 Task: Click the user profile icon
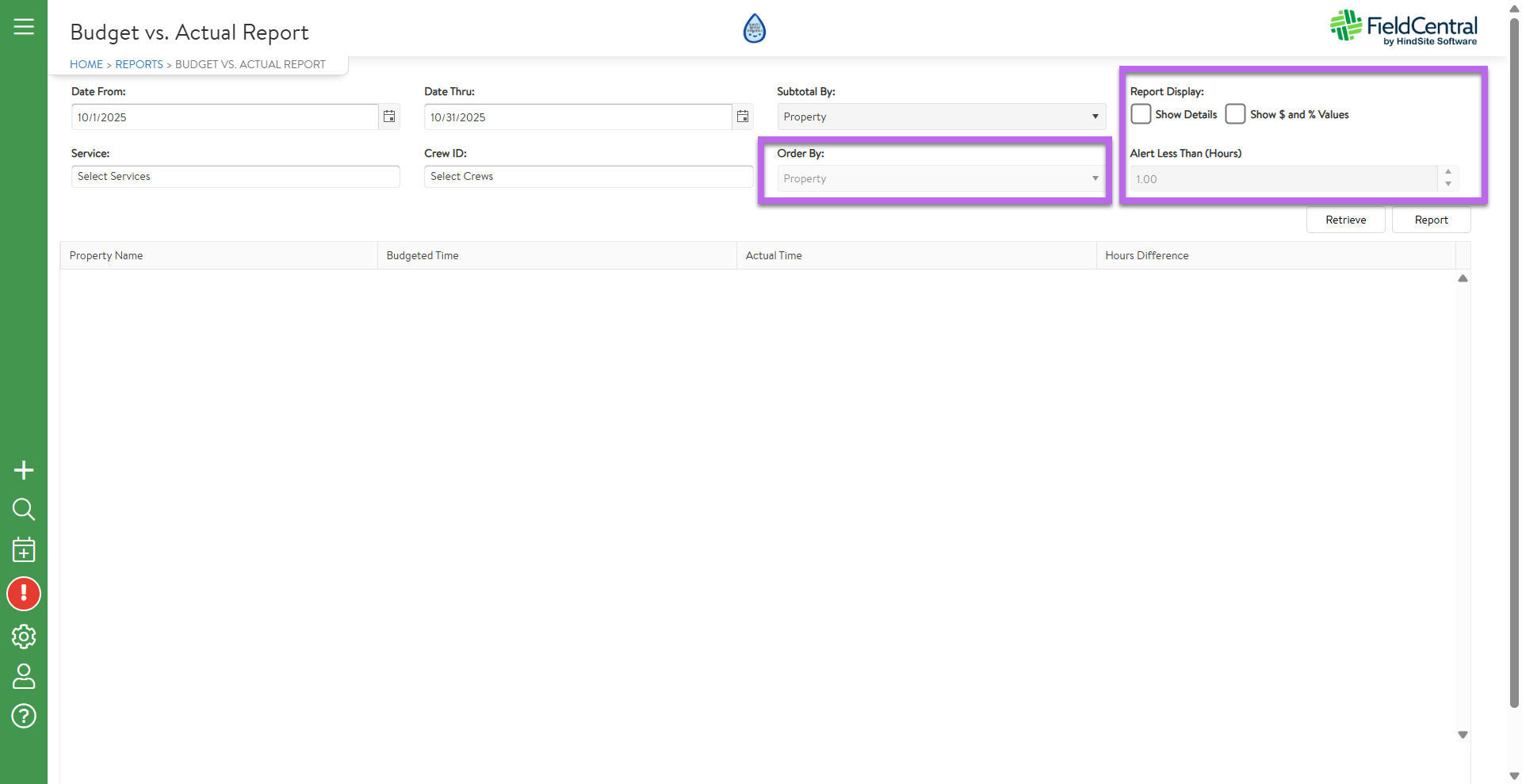point(24,676)
